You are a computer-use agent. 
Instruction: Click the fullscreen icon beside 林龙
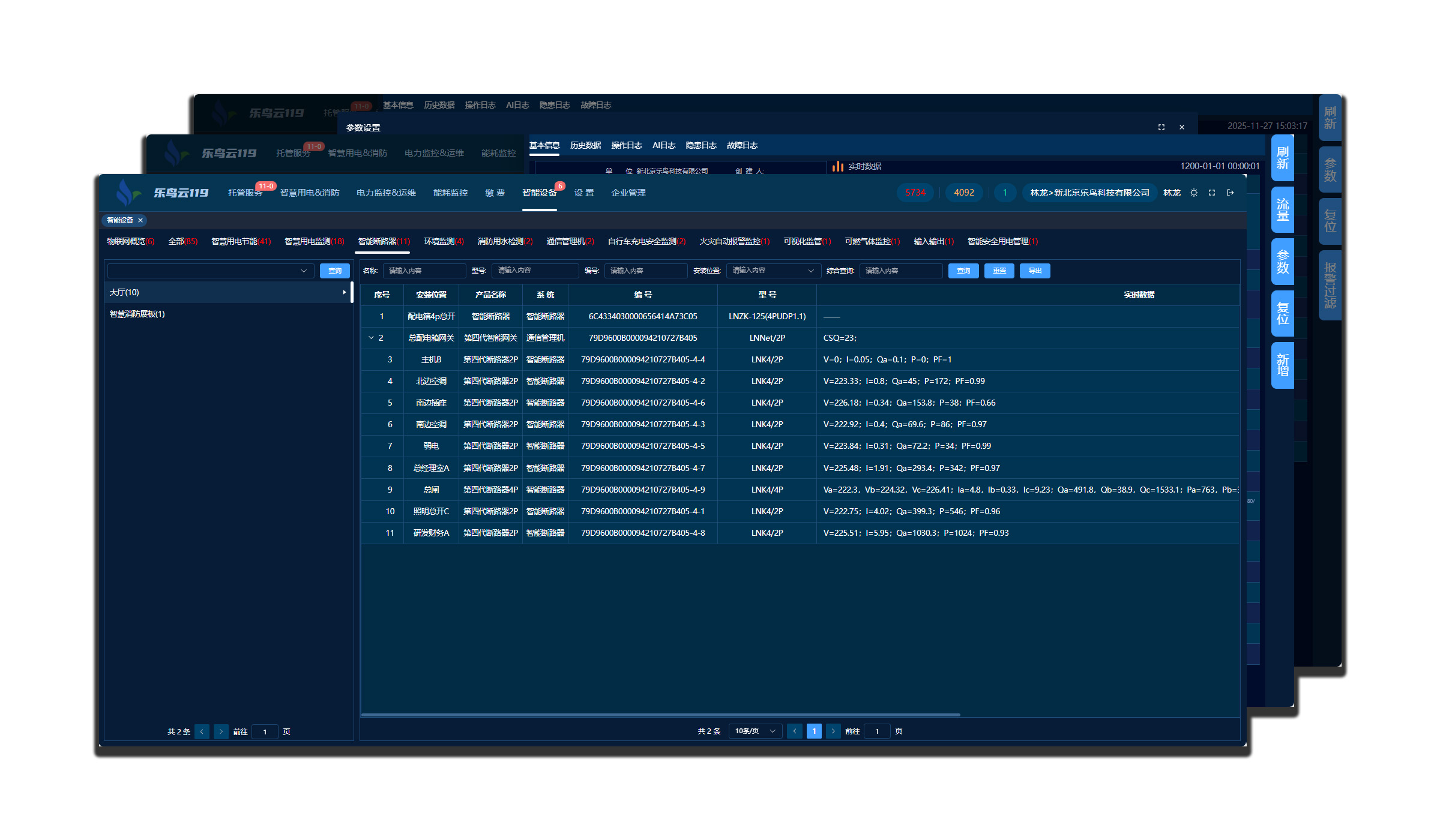1212,193
